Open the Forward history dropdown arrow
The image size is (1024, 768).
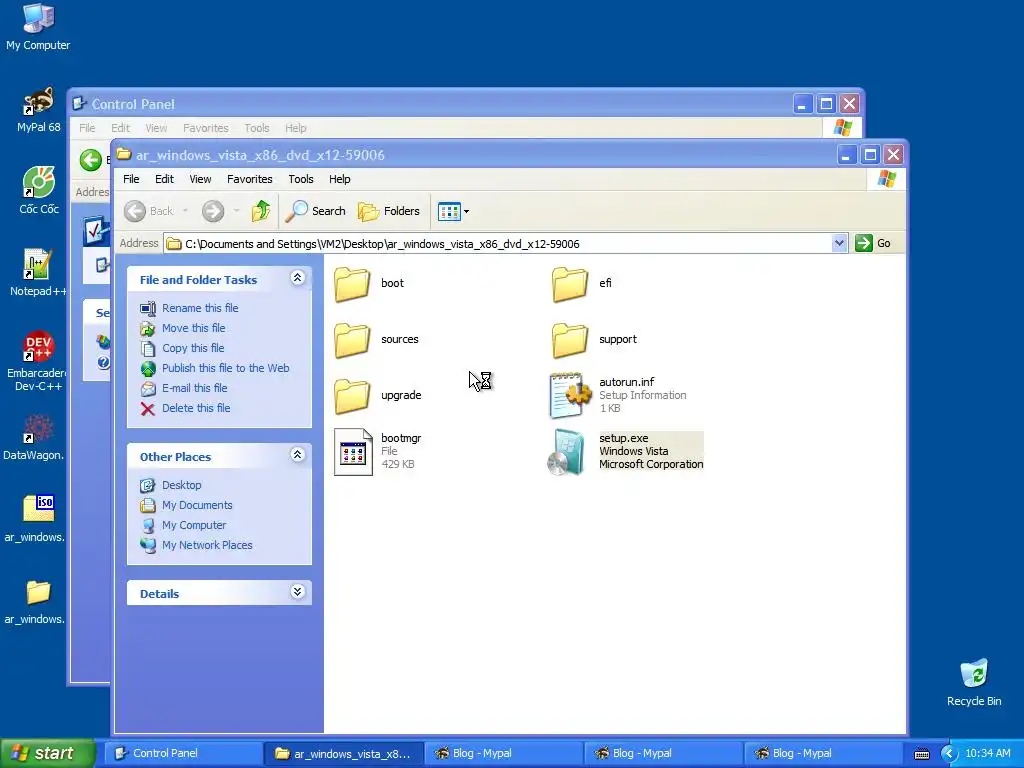[x=236, y=211]
